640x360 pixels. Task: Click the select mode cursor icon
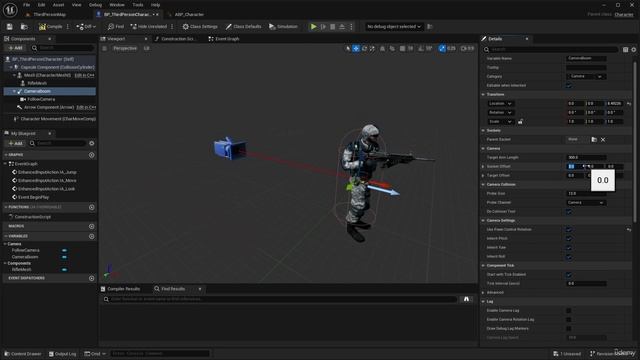[348, 48]
